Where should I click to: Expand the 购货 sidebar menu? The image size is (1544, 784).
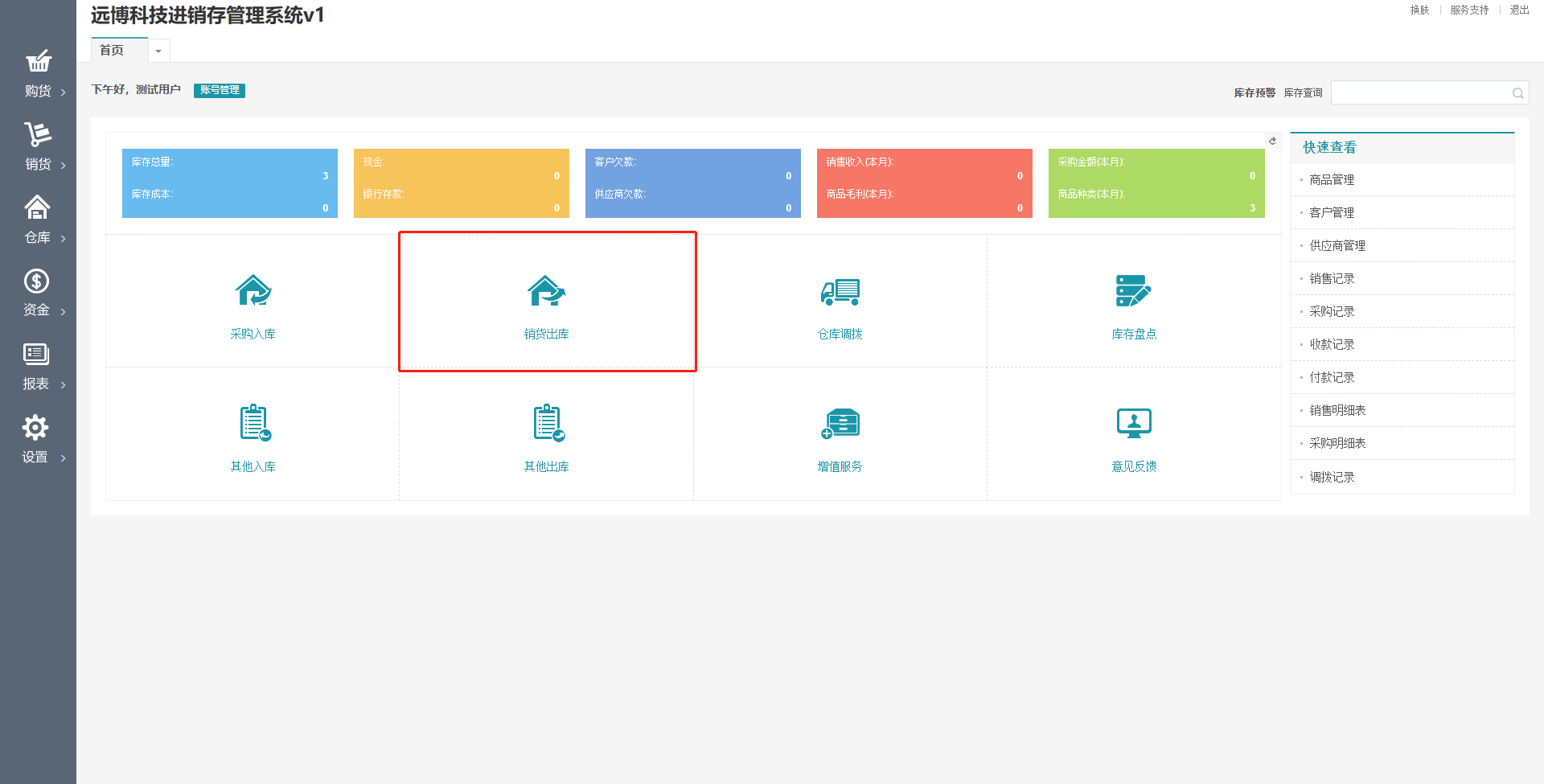(x=38, y=74)
